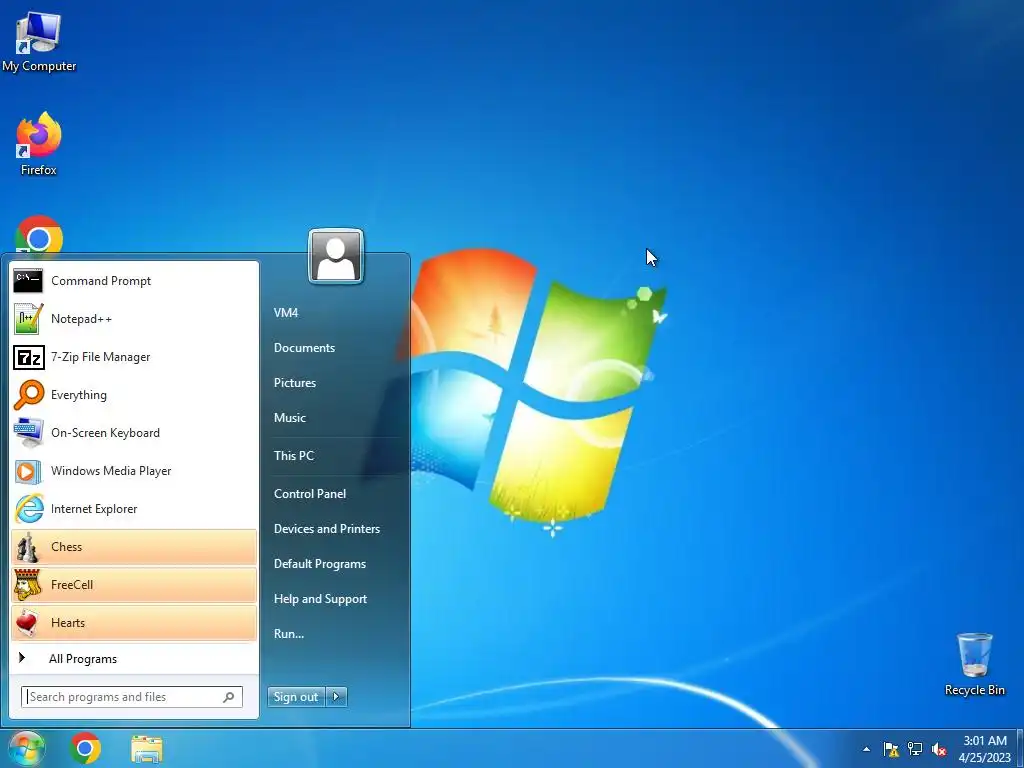Image resolution: width=1024 pixels, height=768 pixels.
Task: Open the Run... dialog
Action: coord(289,633)
